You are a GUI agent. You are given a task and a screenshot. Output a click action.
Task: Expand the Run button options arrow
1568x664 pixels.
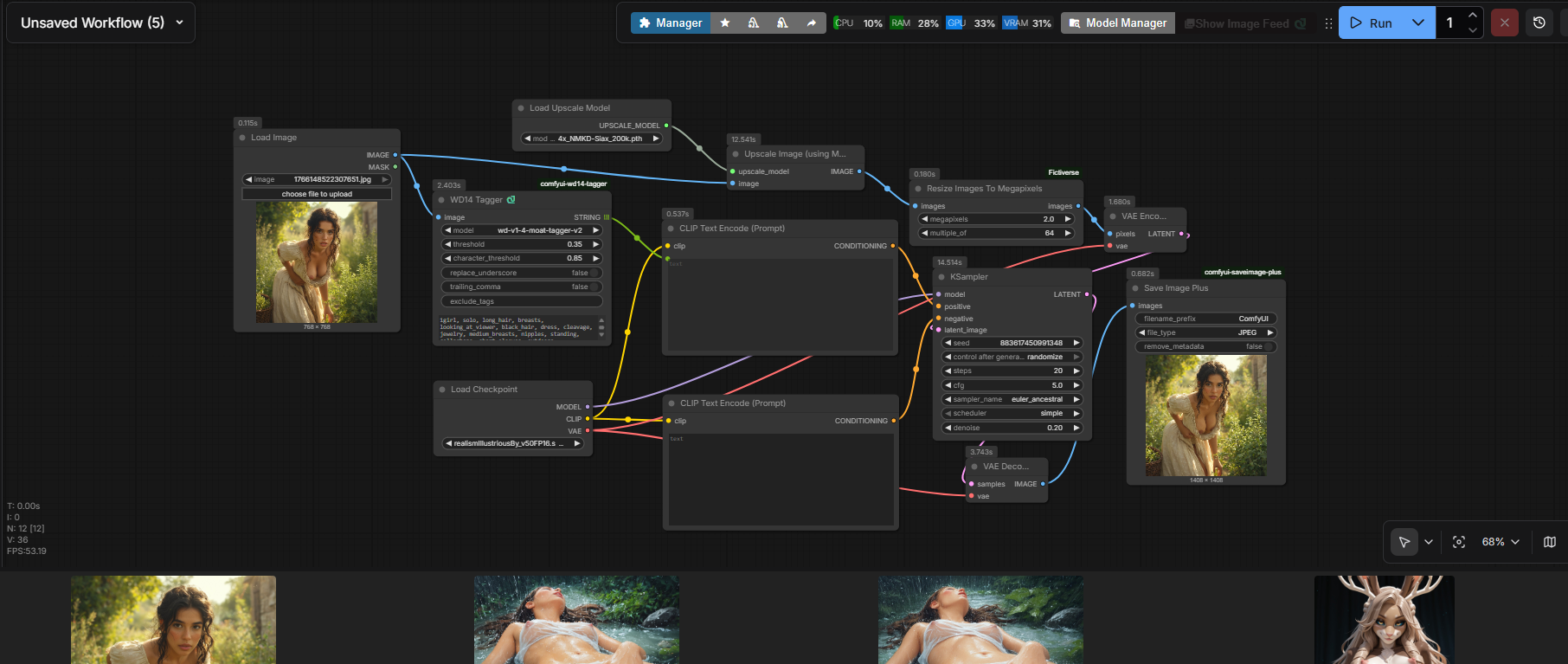pos(1417,23)
